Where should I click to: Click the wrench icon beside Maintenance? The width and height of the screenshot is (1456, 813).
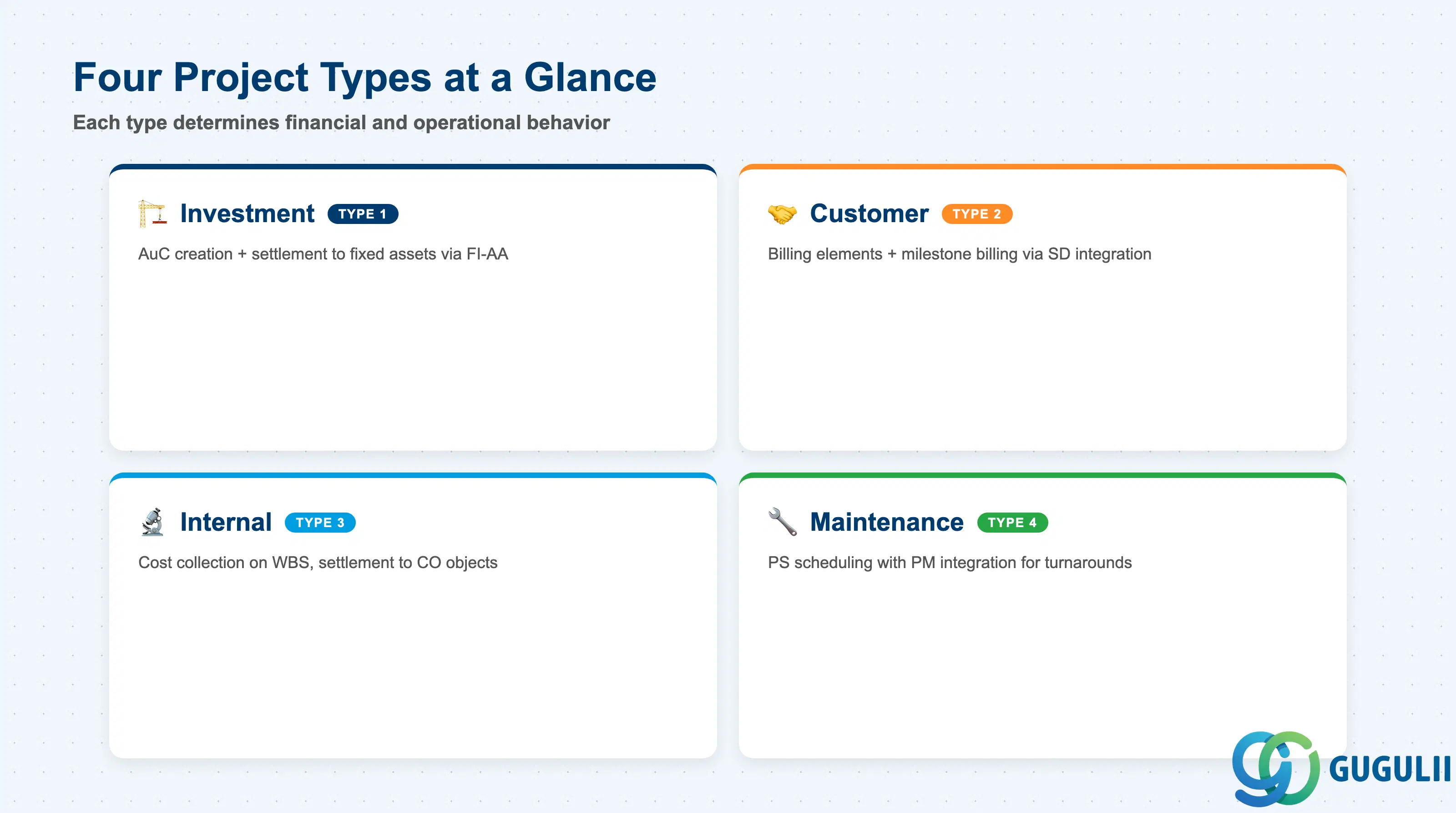point(782,522)
